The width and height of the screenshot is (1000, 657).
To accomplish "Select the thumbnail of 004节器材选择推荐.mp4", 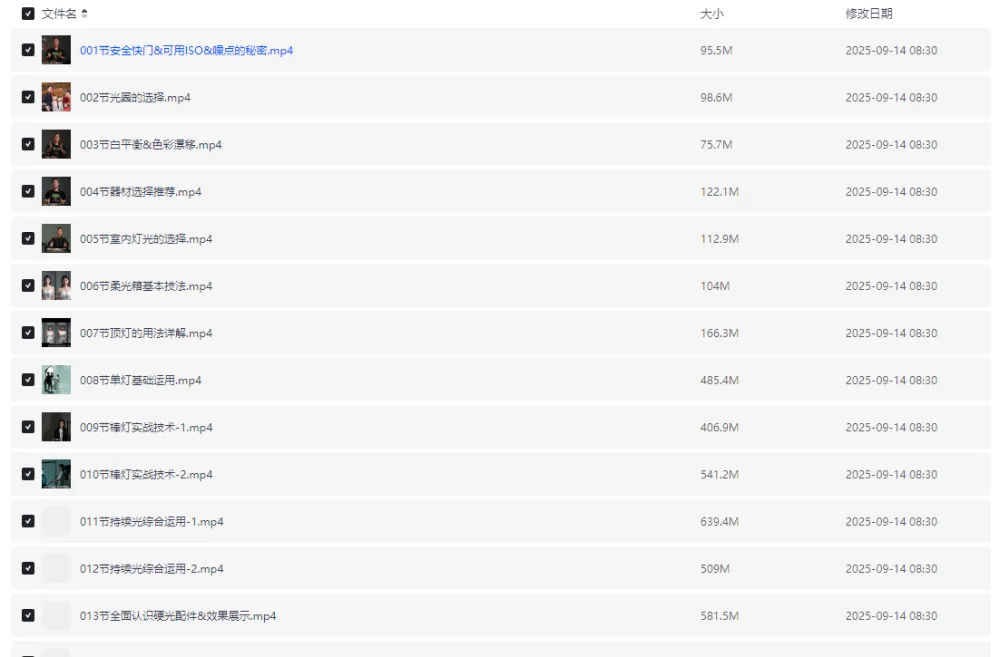I will click(56, 191).
